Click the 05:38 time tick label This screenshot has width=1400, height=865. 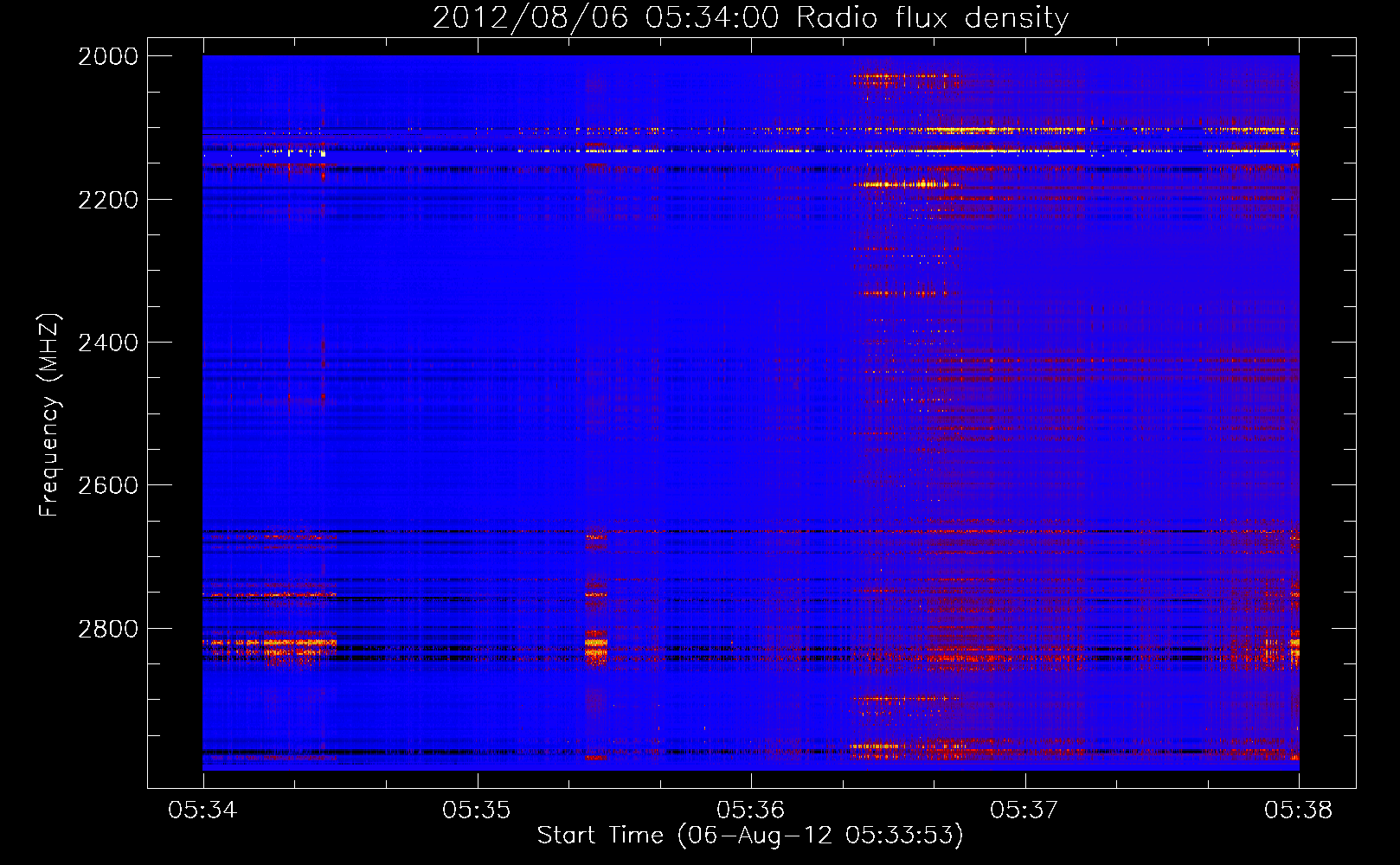pyautogui.click(x=1299, y=811)
